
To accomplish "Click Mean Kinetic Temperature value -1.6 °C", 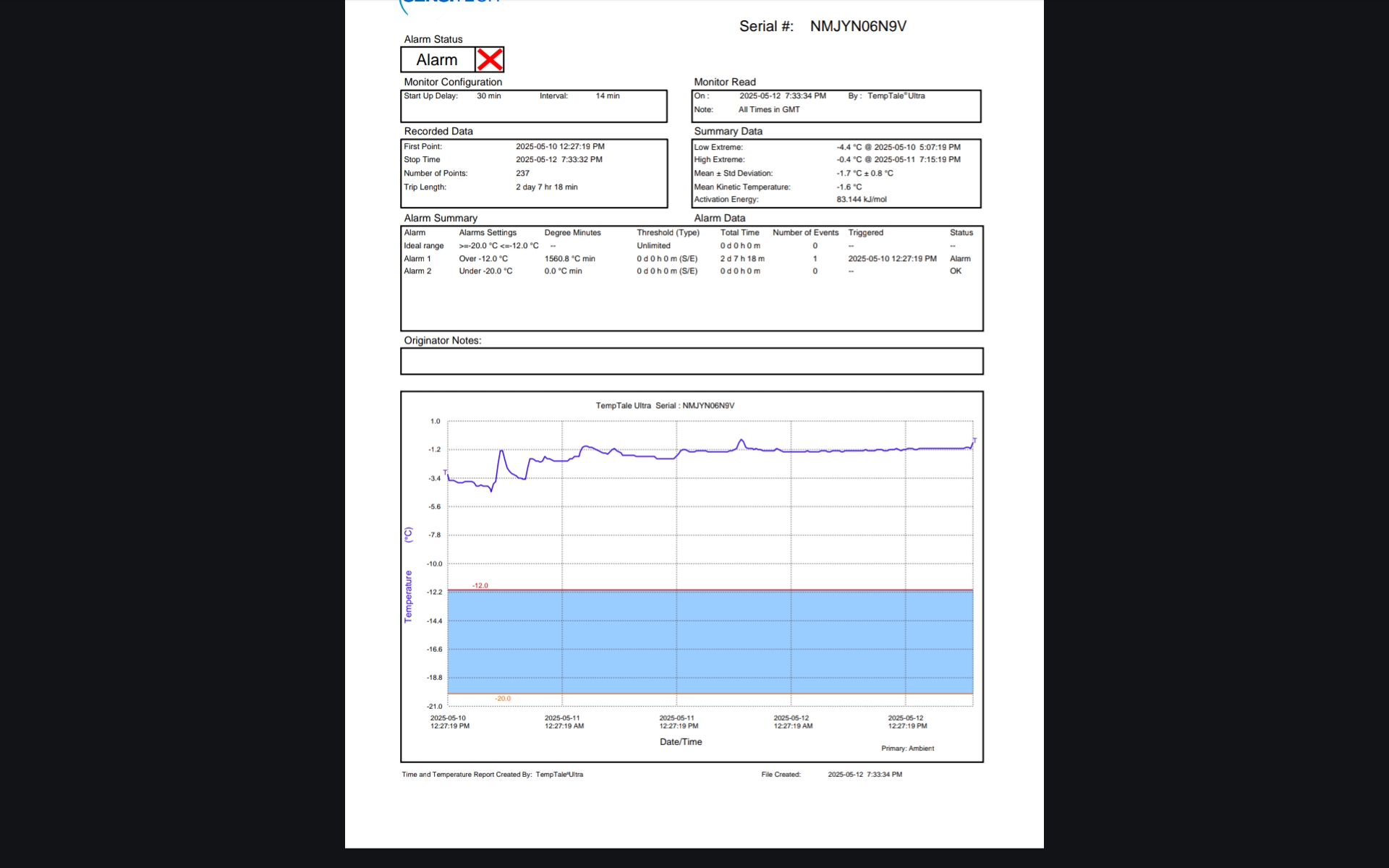I will point(849,187).
